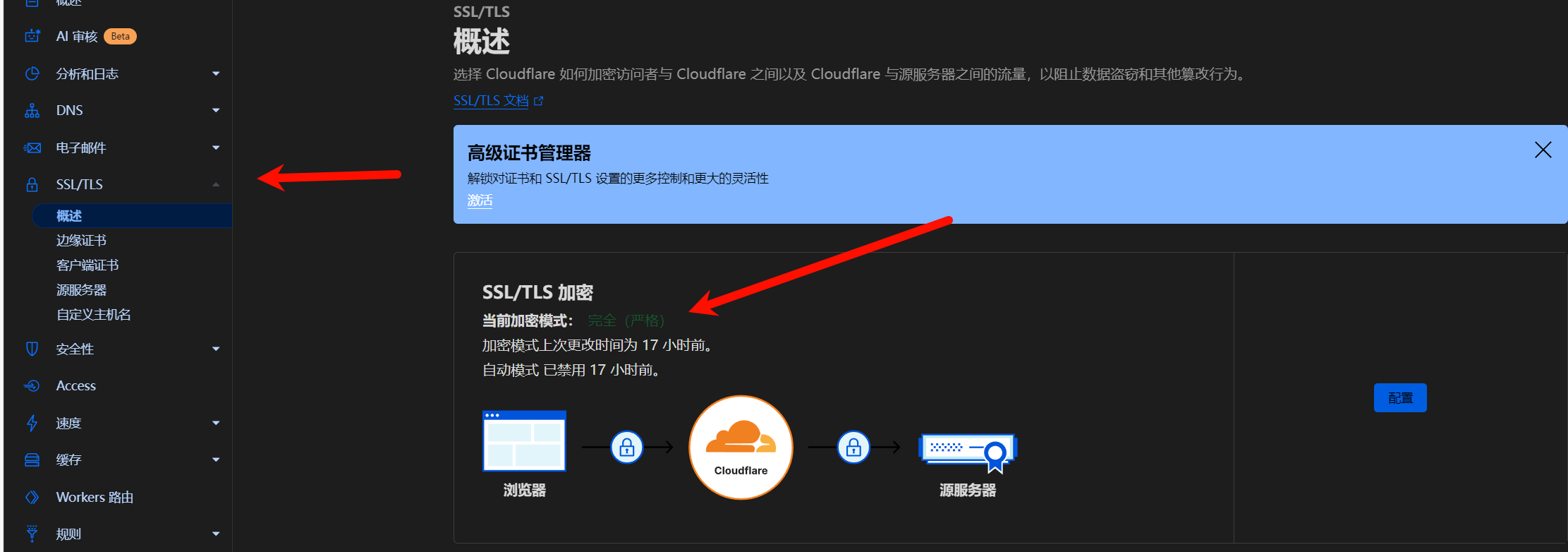Select the 概述 submenu item
Screen dimensions: 1568x552
pyautogui.click(x=132, y=216)
